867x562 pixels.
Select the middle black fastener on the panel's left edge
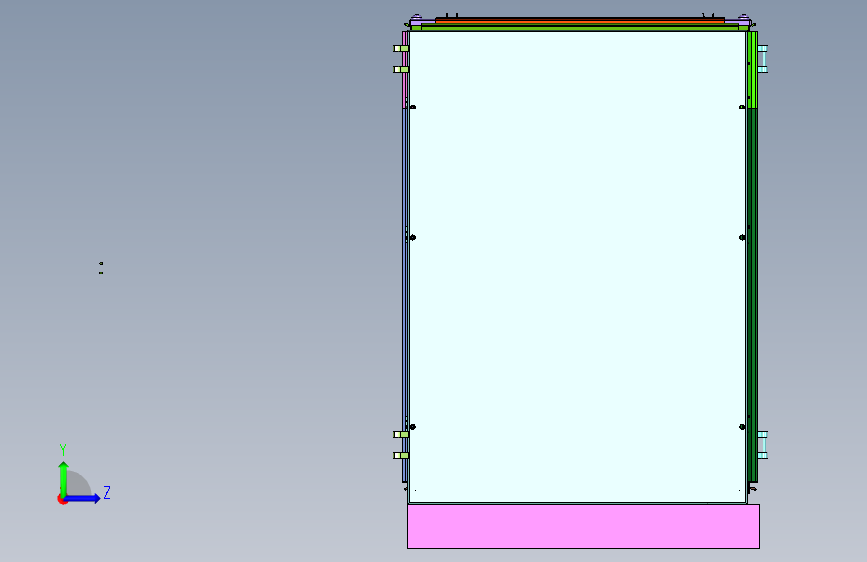click(x=412, y=237)
